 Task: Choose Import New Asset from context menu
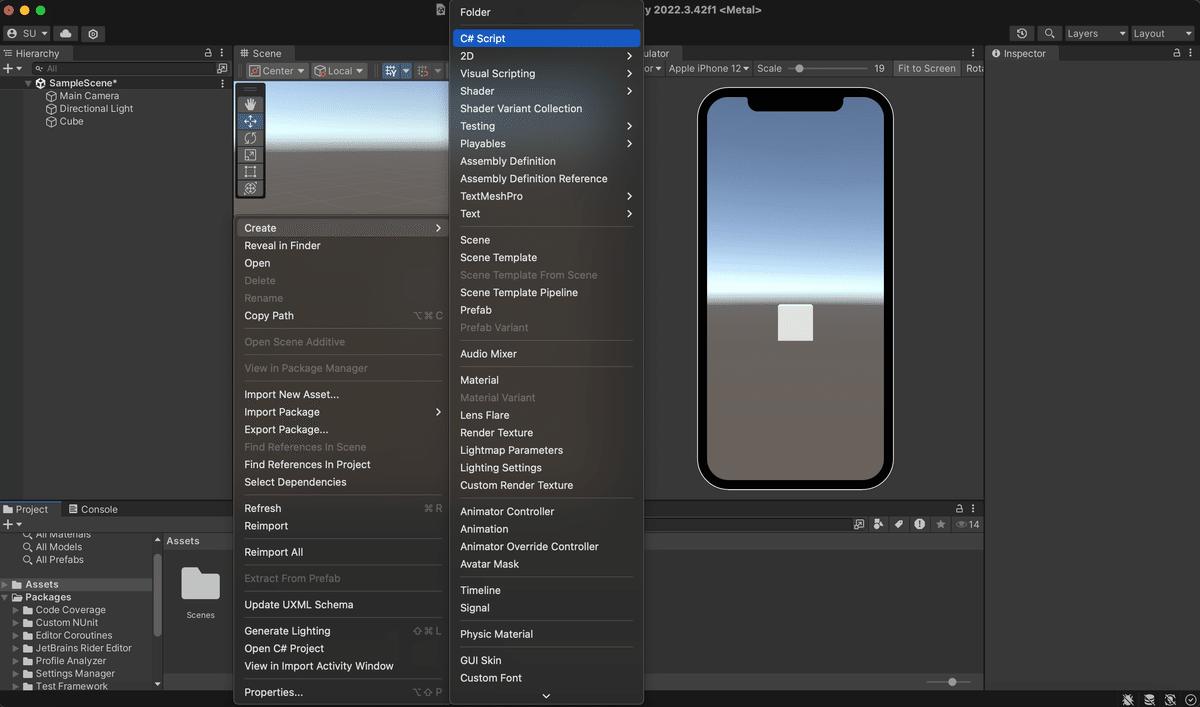(x=340, y=395)
